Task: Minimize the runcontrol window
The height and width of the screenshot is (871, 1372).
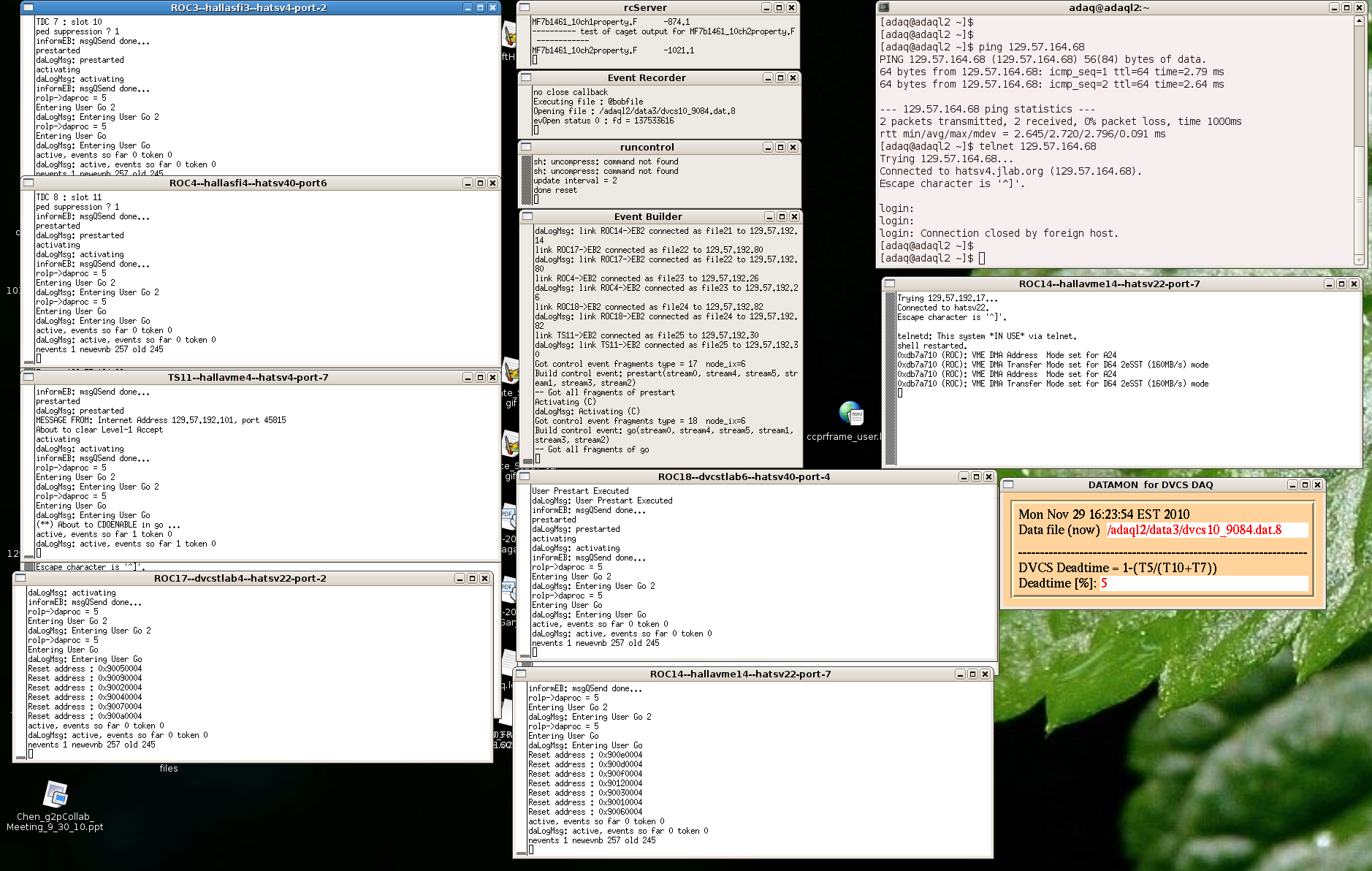Action: pyautogui.click(x=768, y=147)
